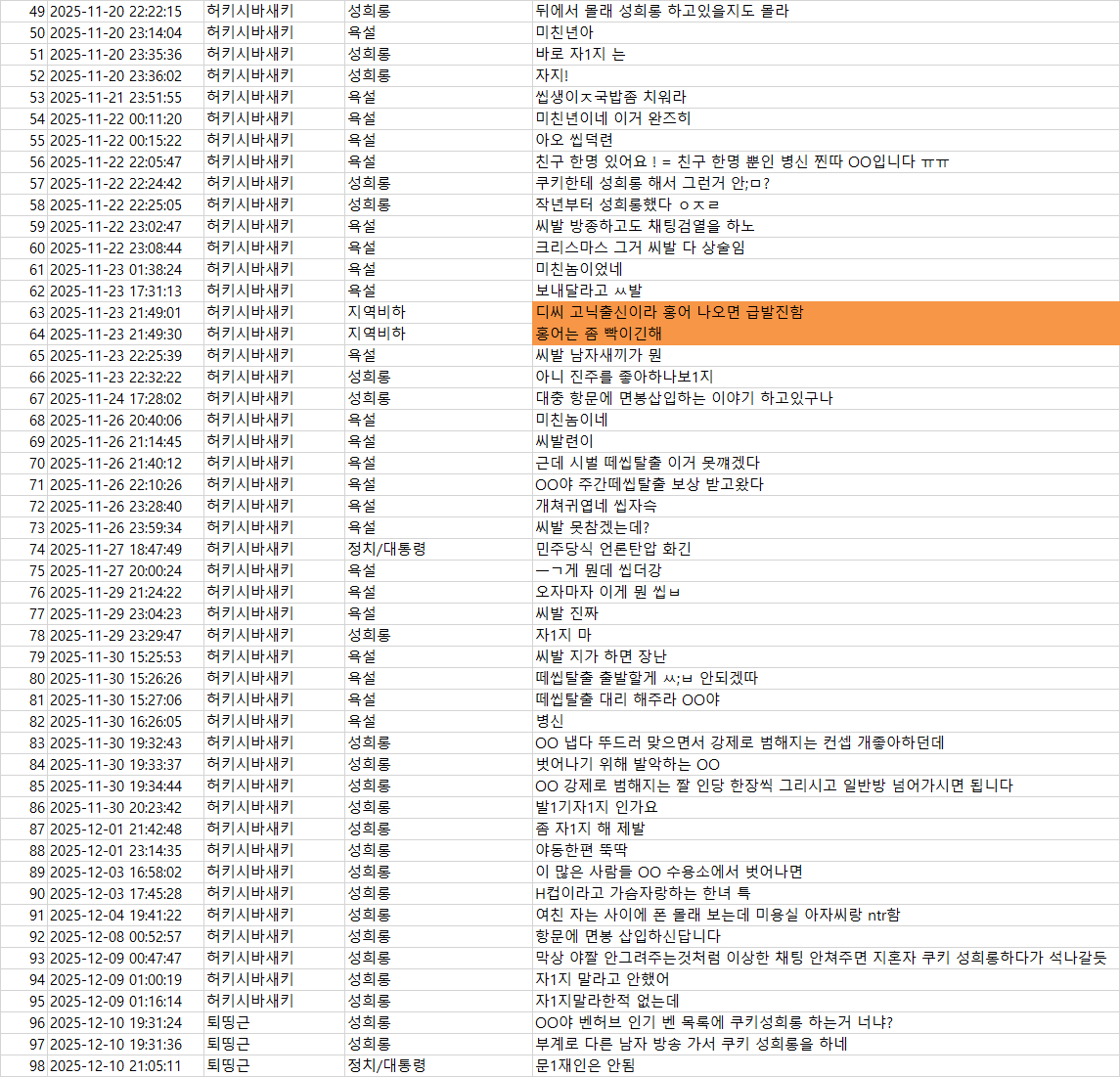
Task: Click the 욕설 cell in row 72
Action: click(x=437, y=506)
